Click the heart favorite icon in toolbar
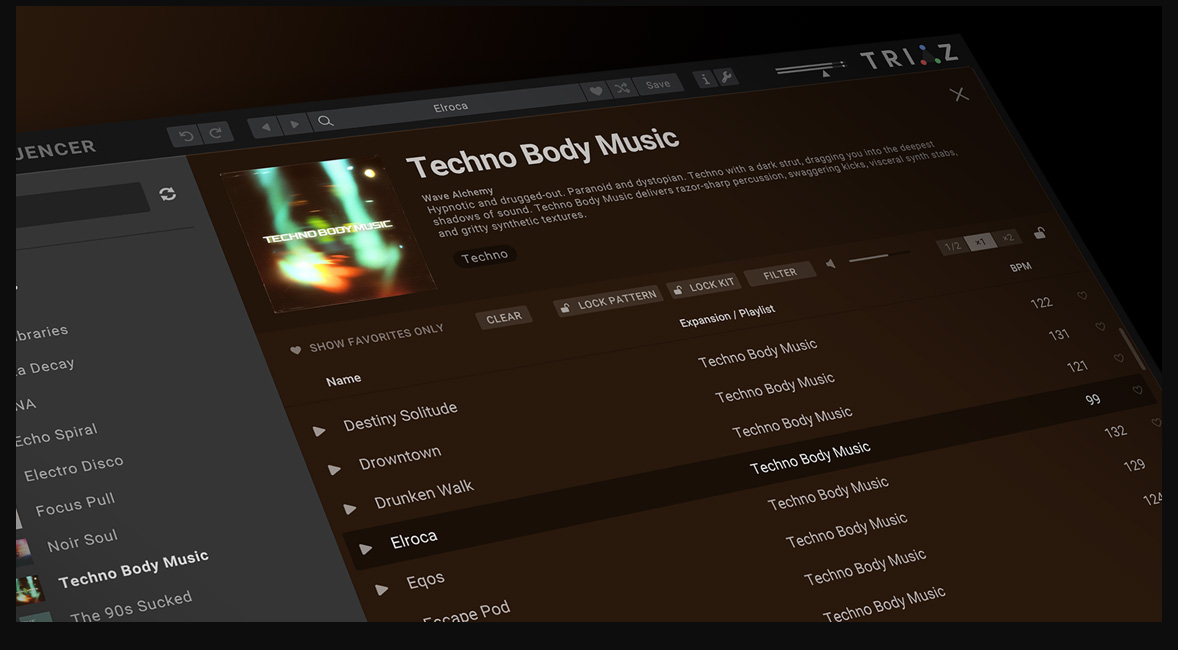This screenshot has height=650, width=1178. point(596,91)
